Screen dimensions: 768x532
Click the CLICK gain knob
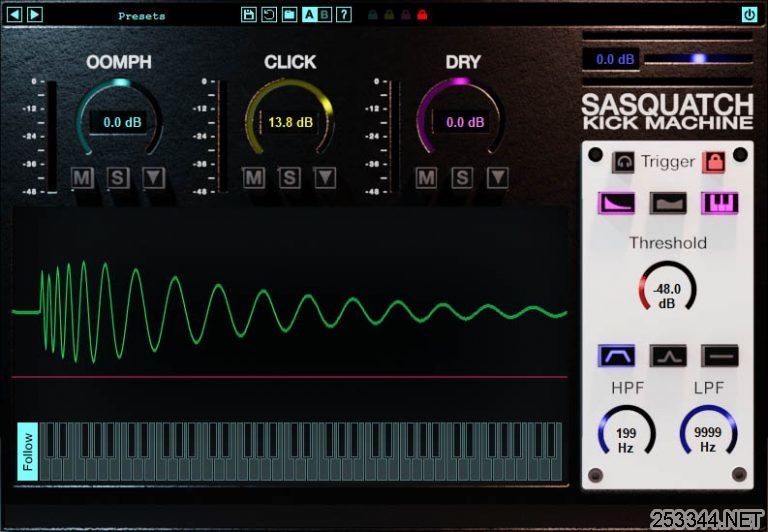click(289, 118)
